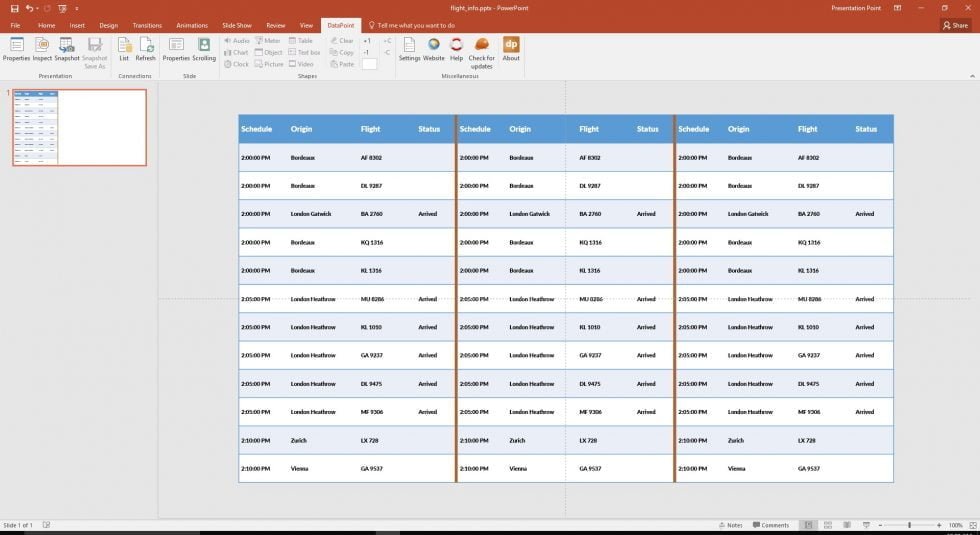Switch to Slide Sorter view
980x535 pixels.
click(x=828, y=526)
